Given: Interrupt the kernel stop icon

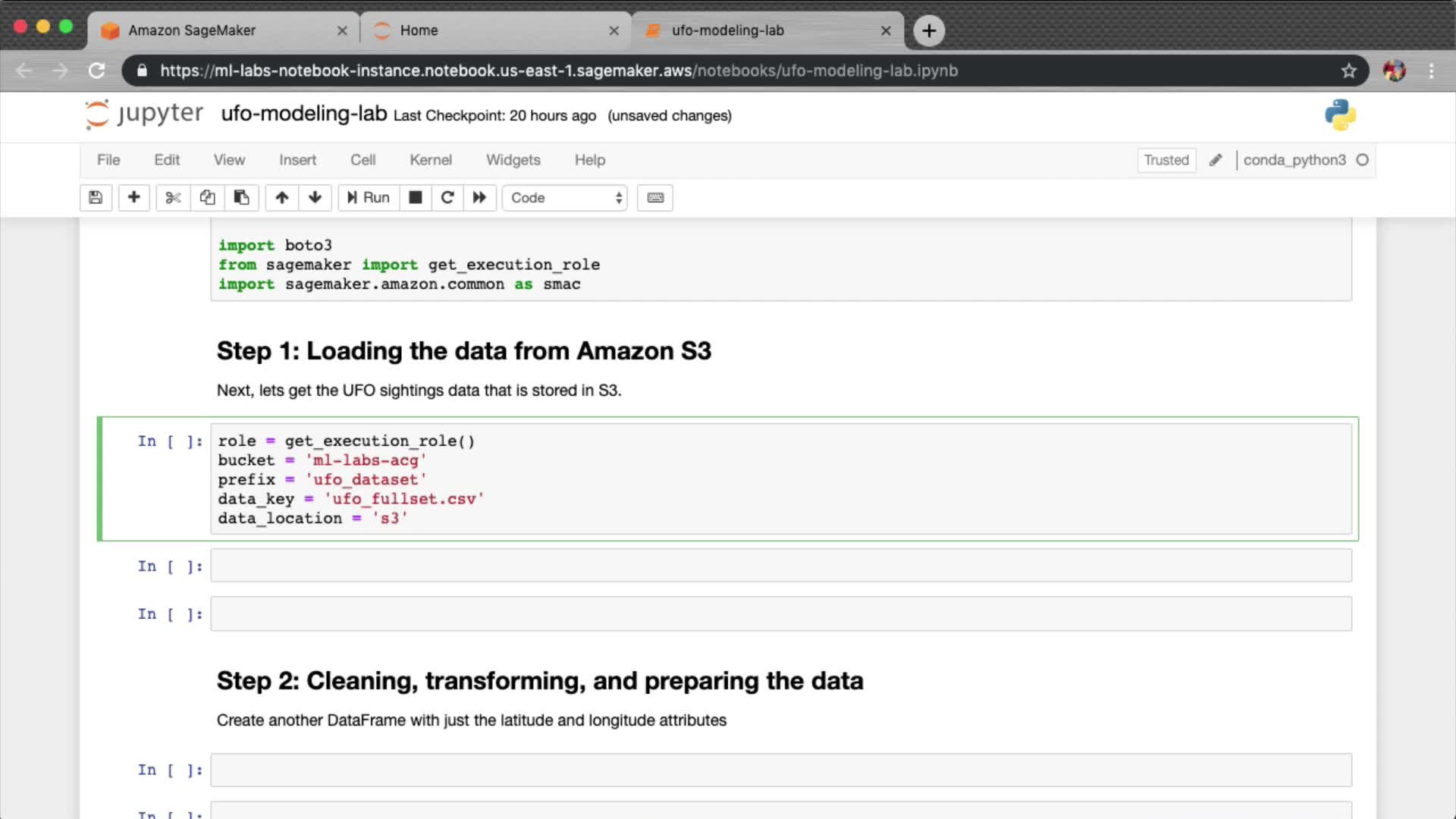Looking at the screenshot, I should pyautogui.click(x=415, y=198).
